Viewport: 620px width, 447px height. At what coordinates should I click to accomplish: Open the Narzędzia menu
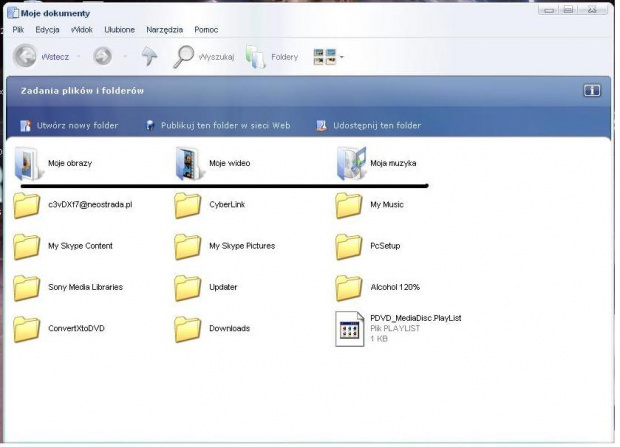pos(165,30)
